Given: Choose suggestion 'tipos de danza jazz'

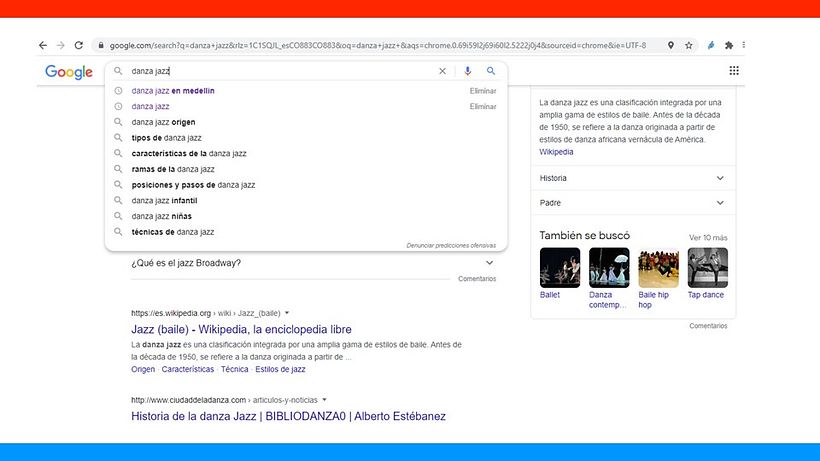Looking at the screenshot, I should [x=166, y=138].
